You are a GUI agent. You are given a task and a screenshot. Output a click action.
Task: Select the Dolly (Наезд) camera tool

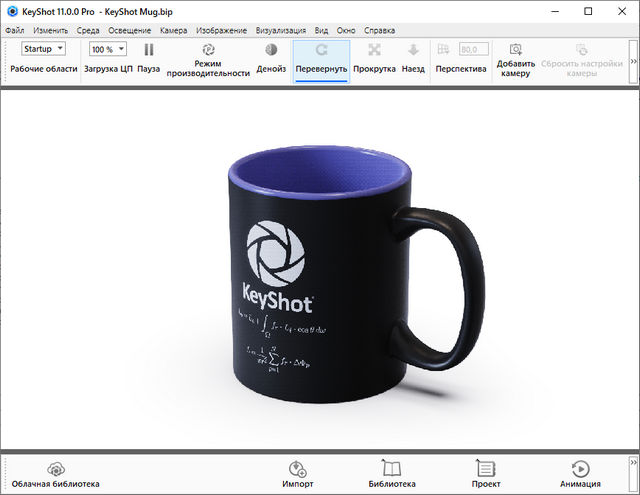point(413,57)
